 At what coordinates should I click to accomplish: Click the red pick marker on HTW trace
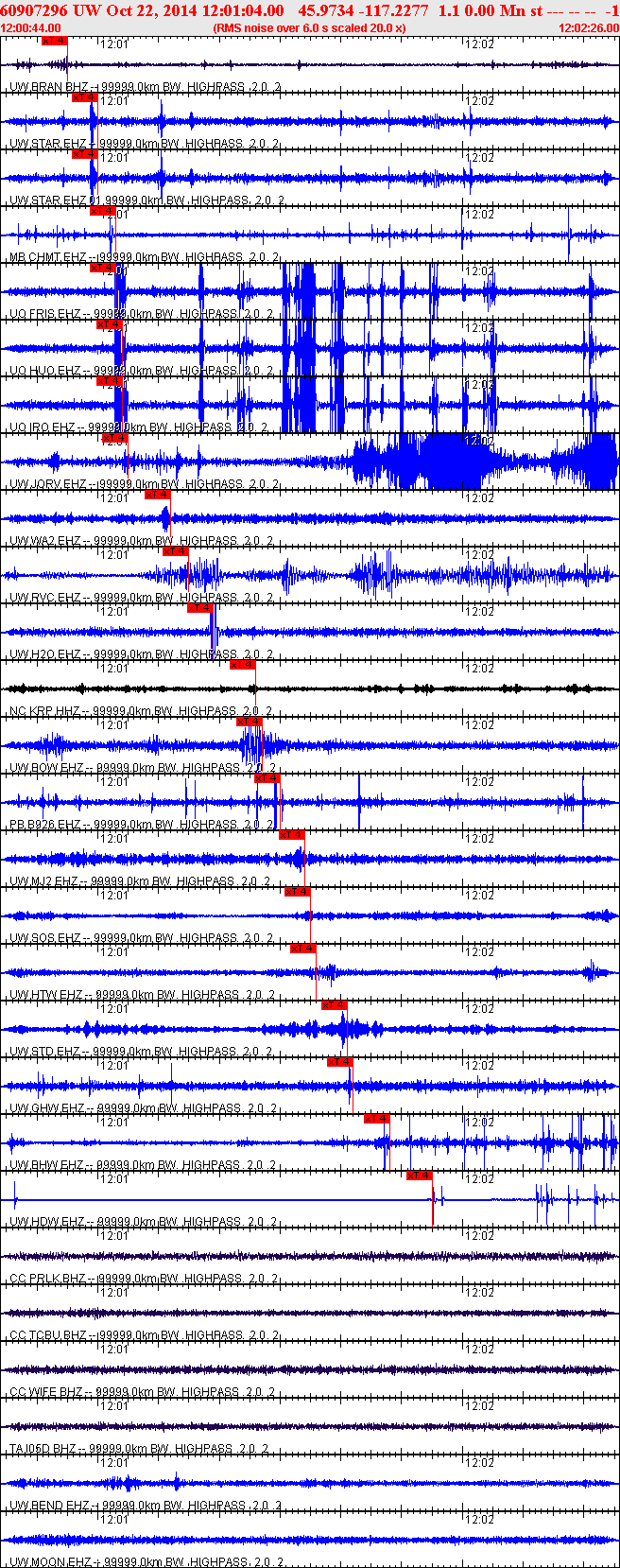(303, 949)
